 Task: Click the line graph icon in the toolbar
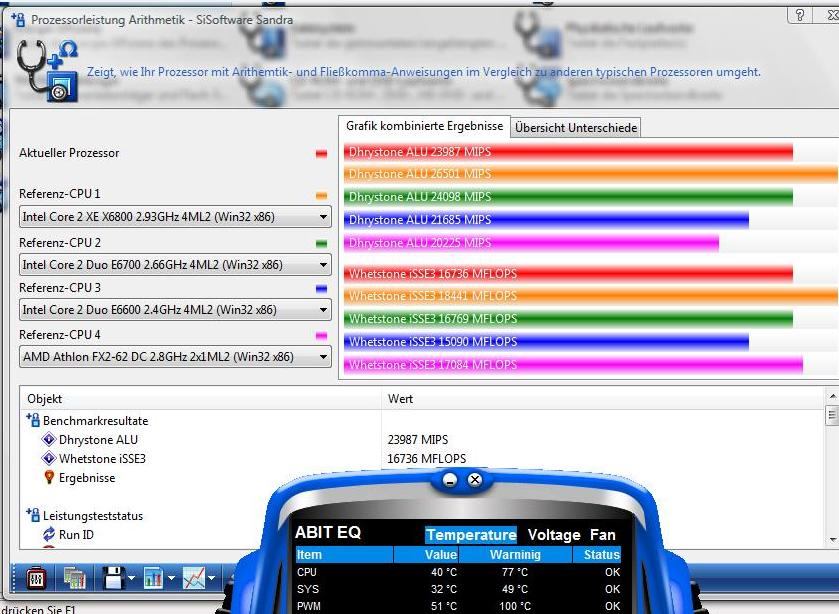pyautogui.click(x=194, y=578)
